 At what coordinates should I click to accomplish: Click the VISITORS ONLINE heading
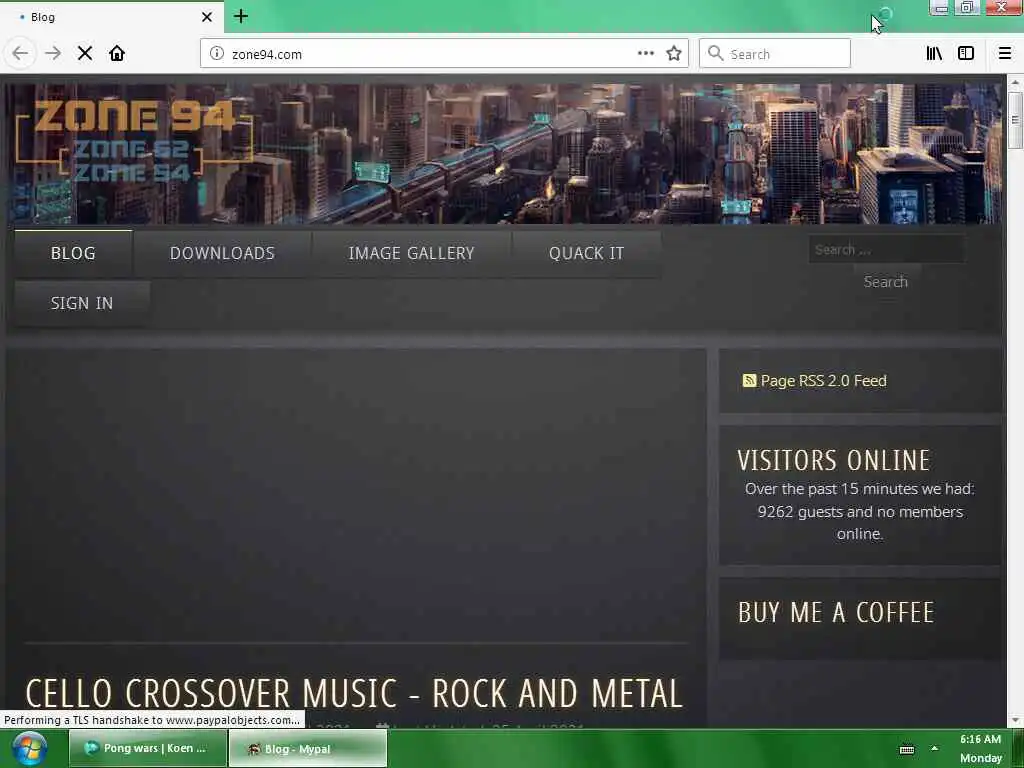click(833, 460)
